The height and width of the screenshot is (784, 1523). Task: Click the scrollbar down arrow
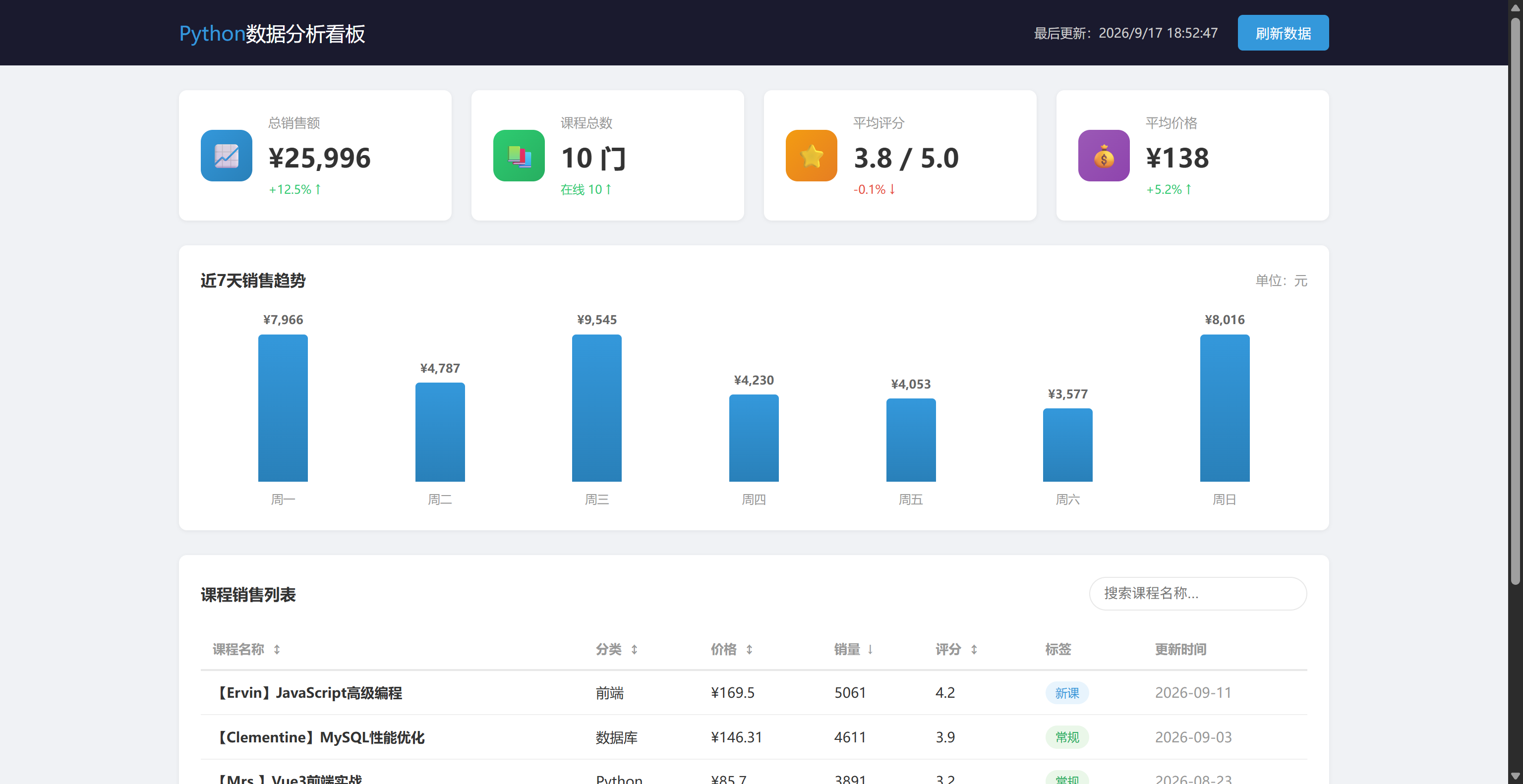(1515, 777)
